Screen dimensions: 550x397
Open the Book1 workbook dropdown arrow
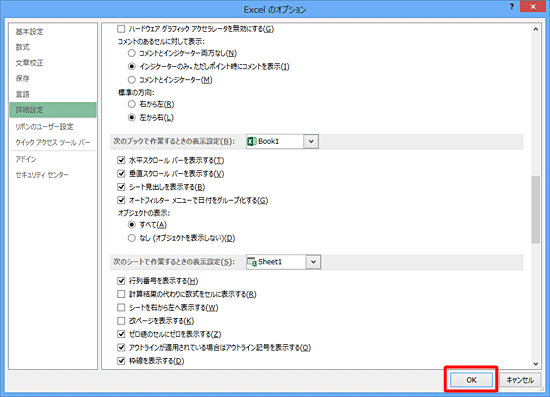(x=311, y=141)
